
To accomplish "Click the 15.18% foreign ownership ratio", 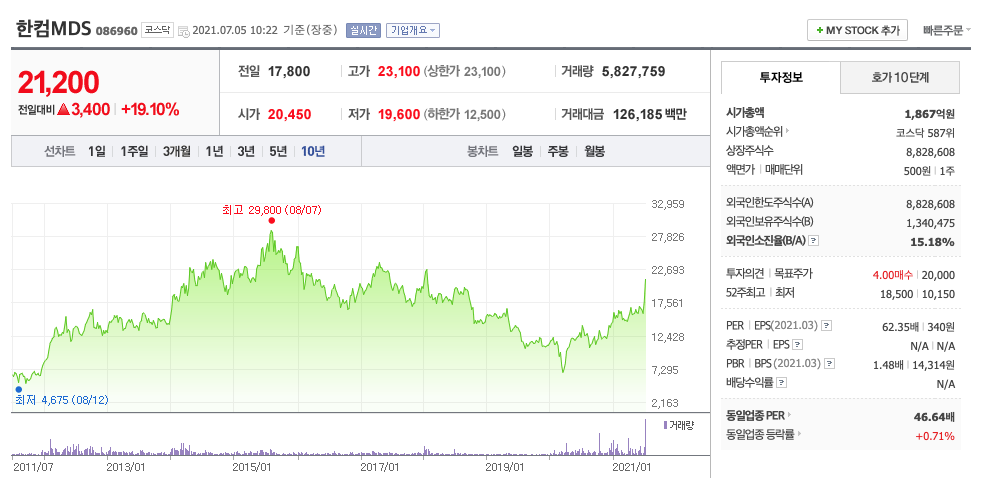I will click(x=933, y=241).
